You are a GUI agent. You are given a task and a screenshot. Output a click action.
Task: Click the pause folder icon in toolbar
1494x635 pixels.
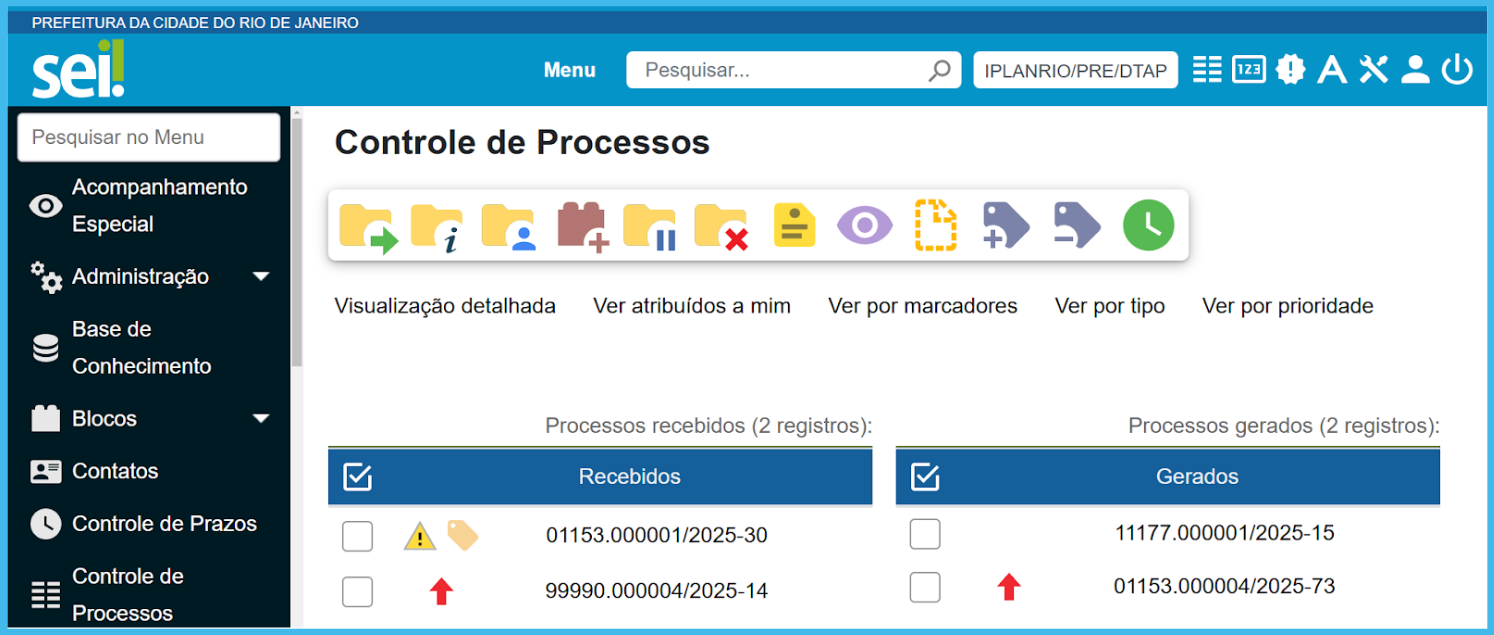click(651, 226)
